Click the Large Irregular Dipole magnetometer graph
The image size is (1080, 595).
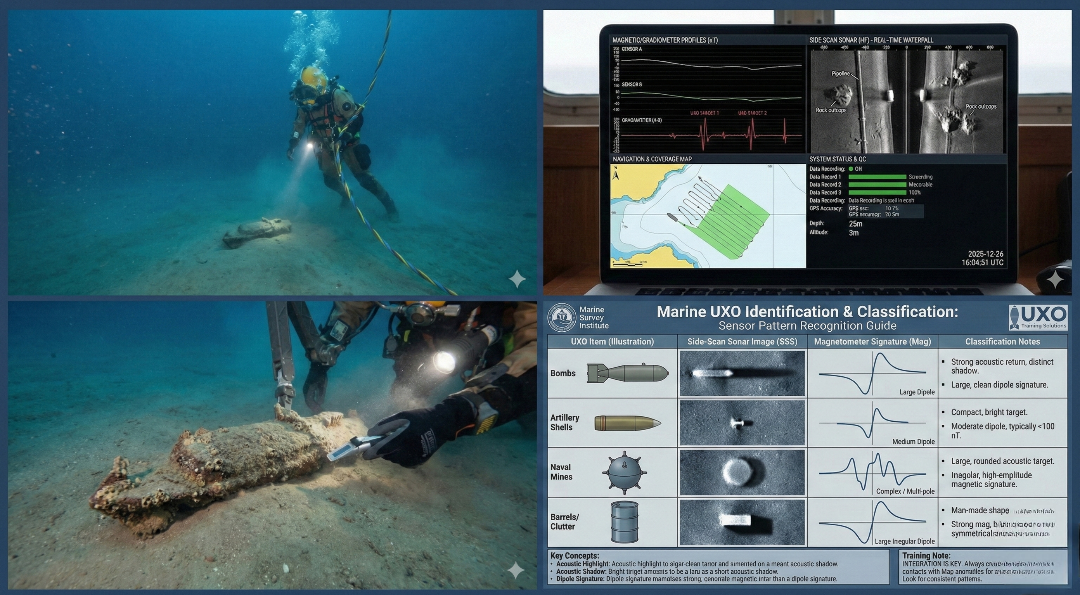pos(873,522)
